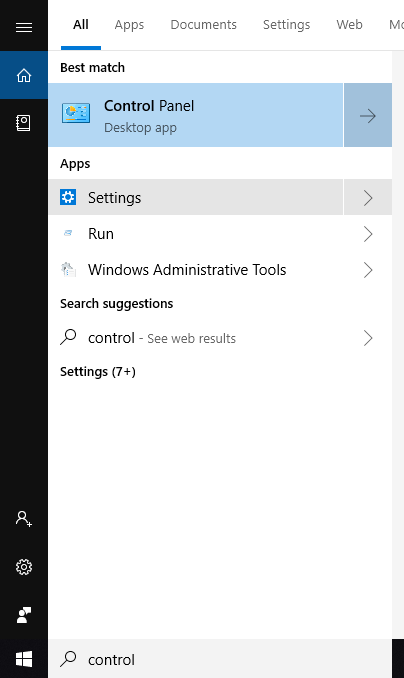Viewport: 404px width, 678px height.
Task: Expand the Settings result chevron
Action: pos(368,198)
